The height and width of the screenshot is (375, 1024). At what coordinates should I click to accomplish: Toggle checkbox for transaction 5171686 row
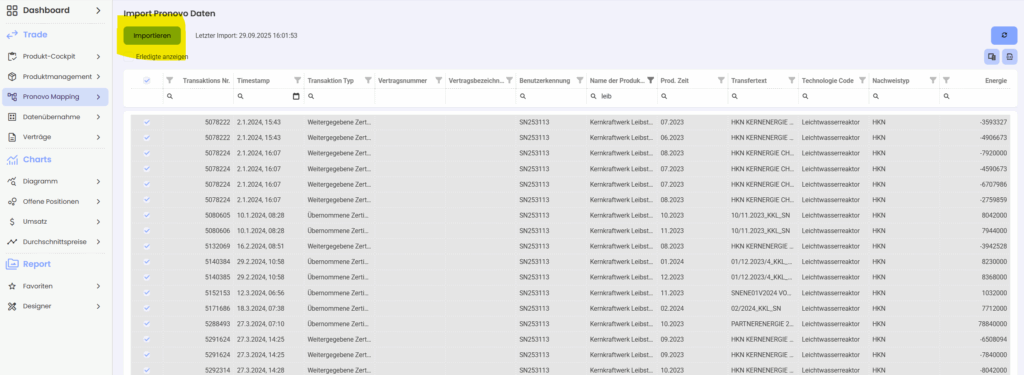(x=146, y=308)
